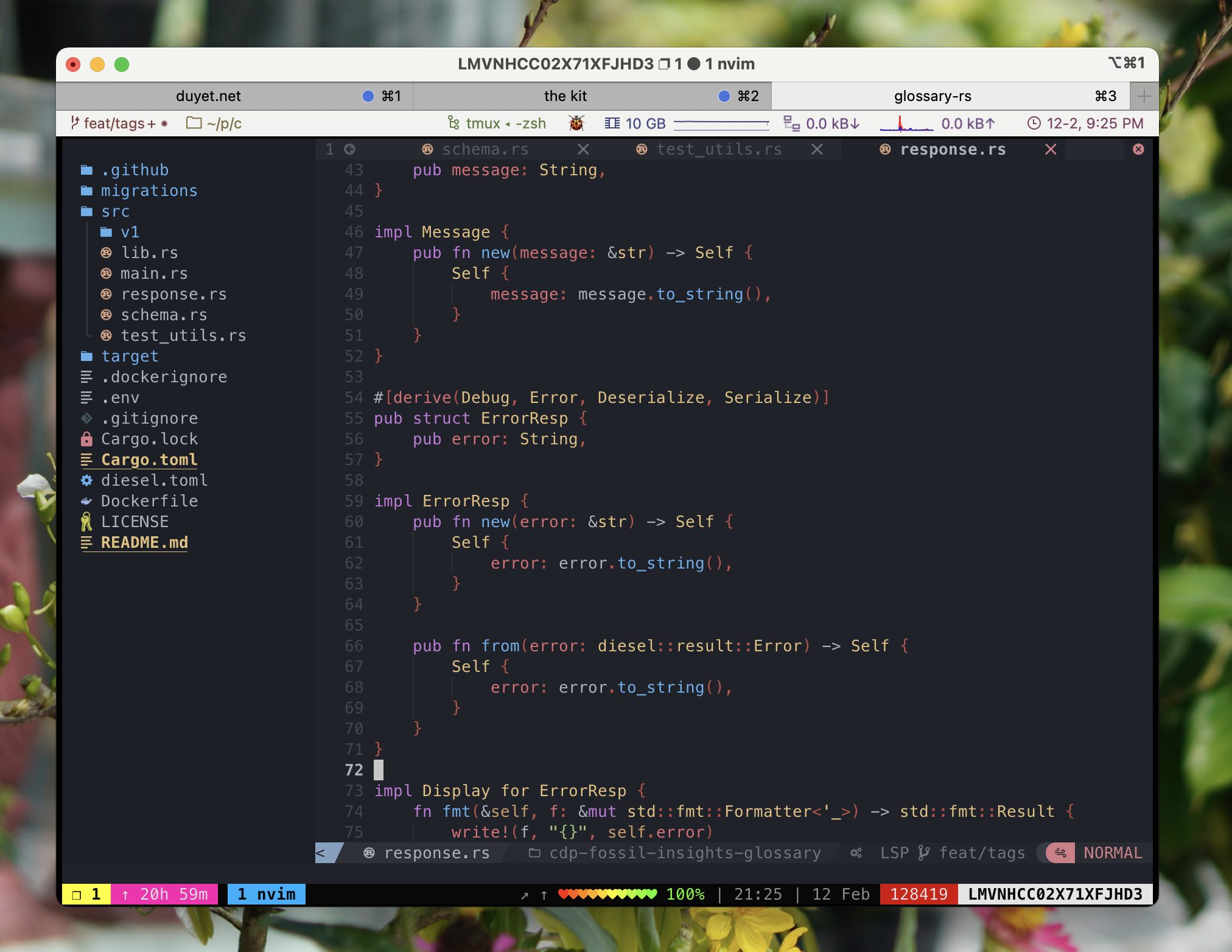The height and width of the screenshot is (952, 1232).
Task: Click the lock icon beside Cargo.lock
Action: (x=86, y=439)
